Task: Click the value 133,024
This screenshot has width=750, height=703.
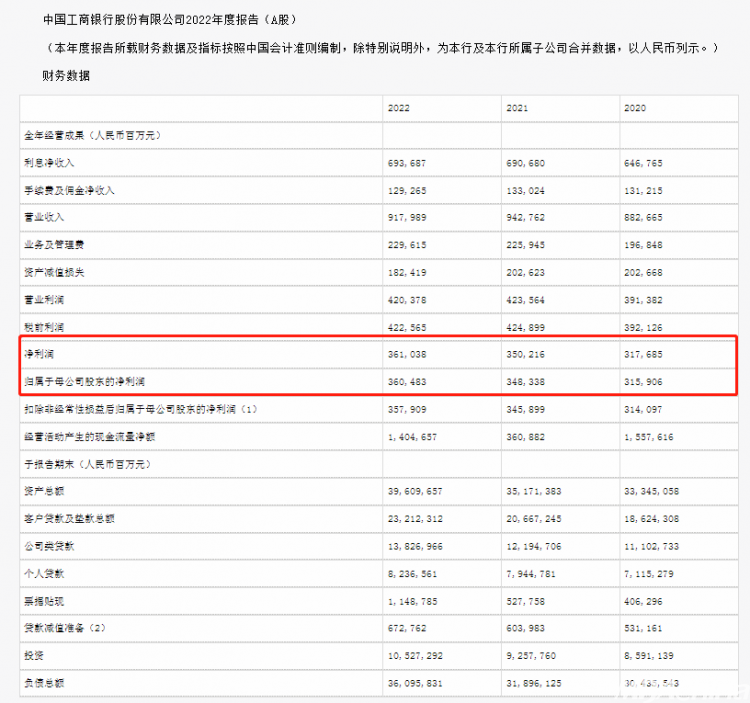Action: [525, 191]
